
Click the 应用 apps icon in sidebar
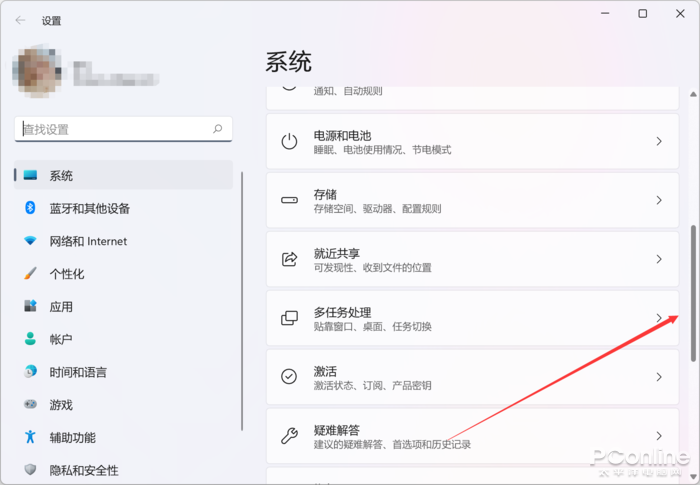tap(30, 306)
